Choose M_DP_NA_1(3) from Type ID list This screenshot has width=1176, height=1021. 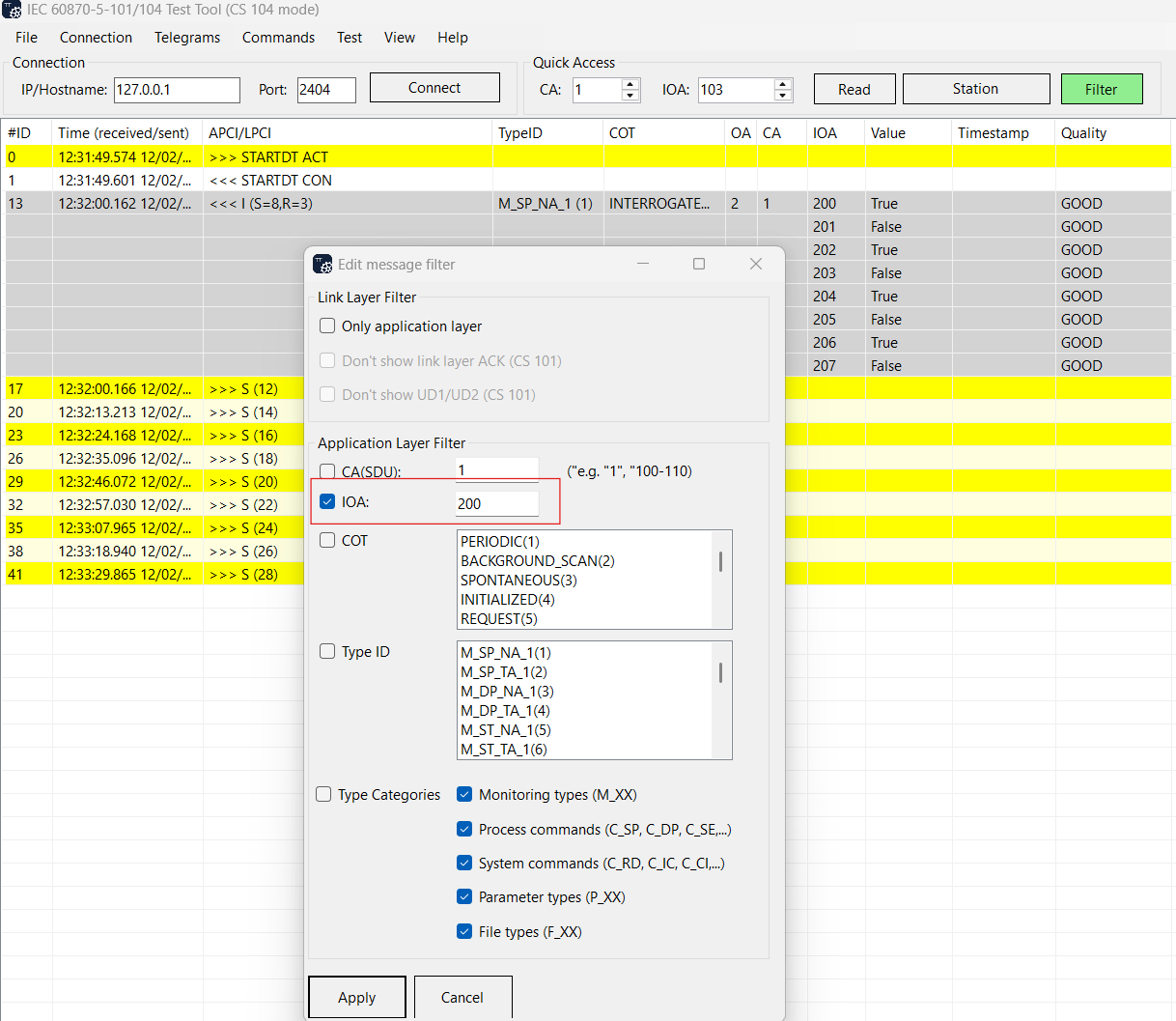[507, 692]
